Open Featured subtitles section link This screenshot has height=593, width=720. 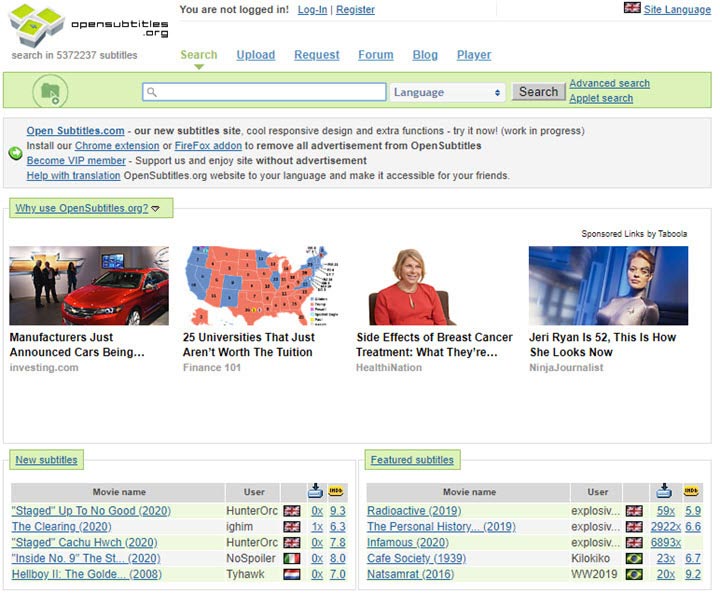coord(412,460)
